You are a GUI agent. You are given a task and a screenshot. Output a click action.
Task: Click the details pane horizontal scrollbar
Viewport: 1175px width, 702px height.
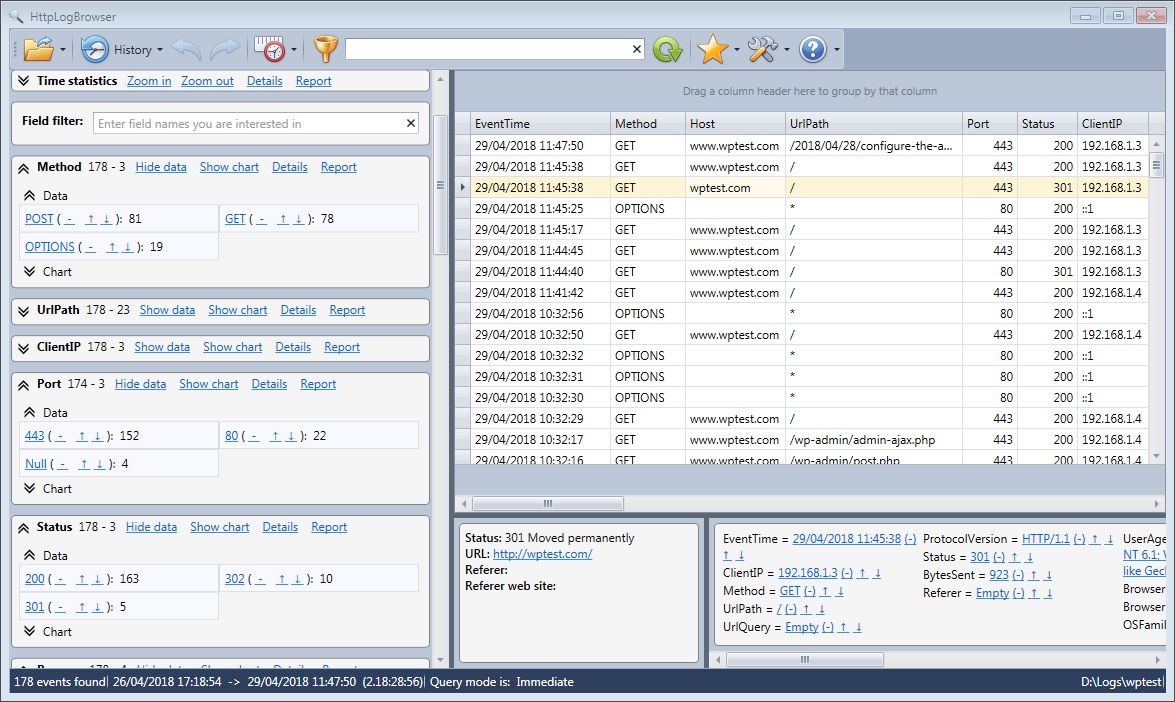coord(805,659)
